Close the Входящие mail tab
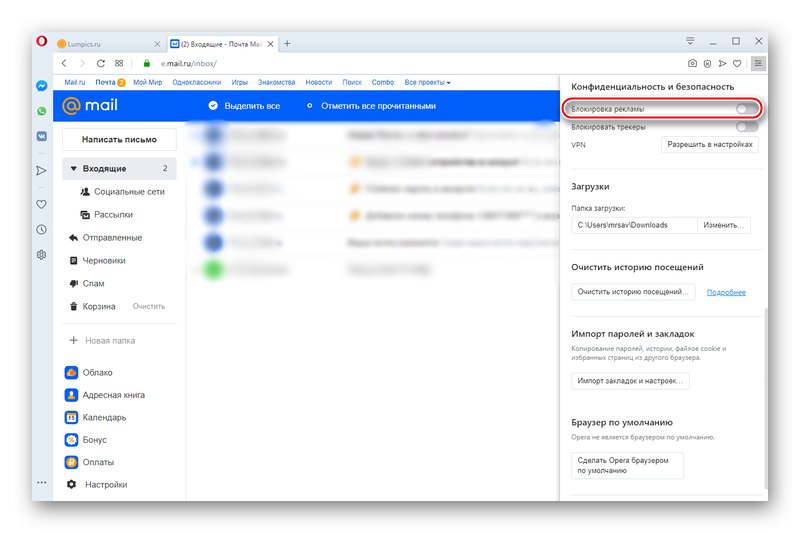This screenshot has width=800, height=533. click(270, 44)
